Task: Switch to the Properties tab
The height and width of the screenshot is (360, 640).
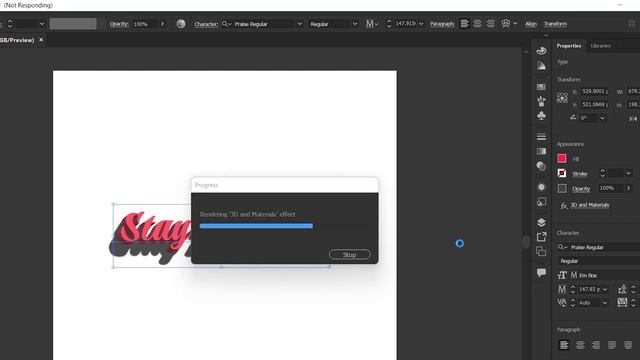Action: pos(569,46)
